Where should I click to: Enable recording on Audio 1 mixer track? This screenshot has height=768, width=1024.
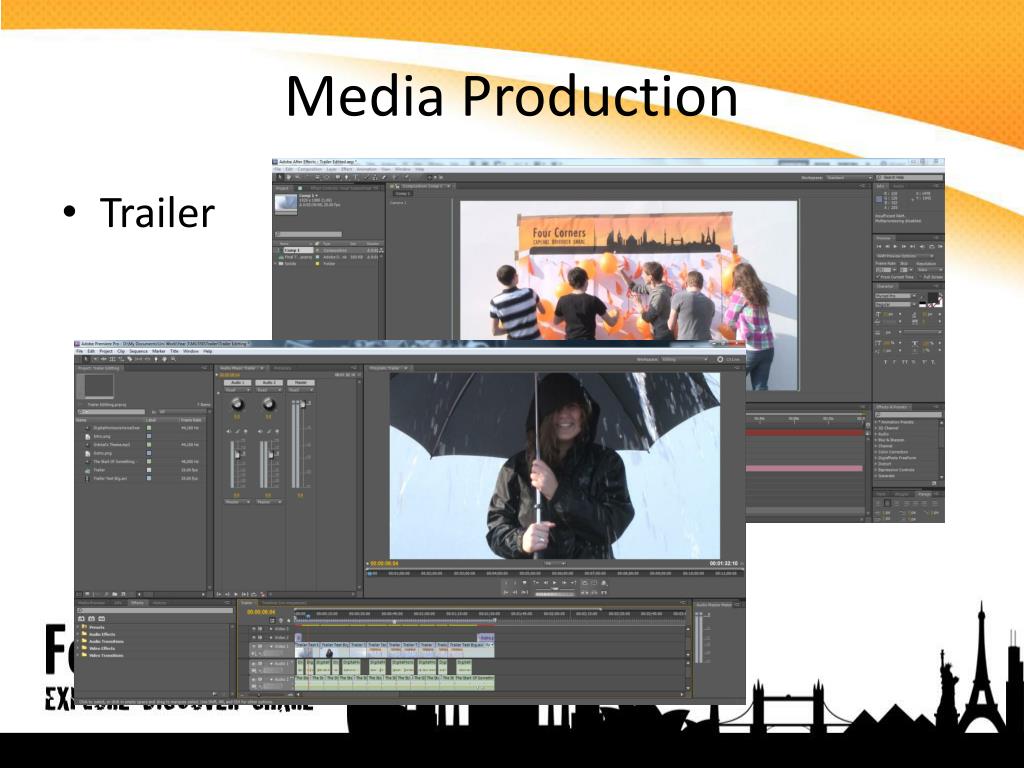245,432
